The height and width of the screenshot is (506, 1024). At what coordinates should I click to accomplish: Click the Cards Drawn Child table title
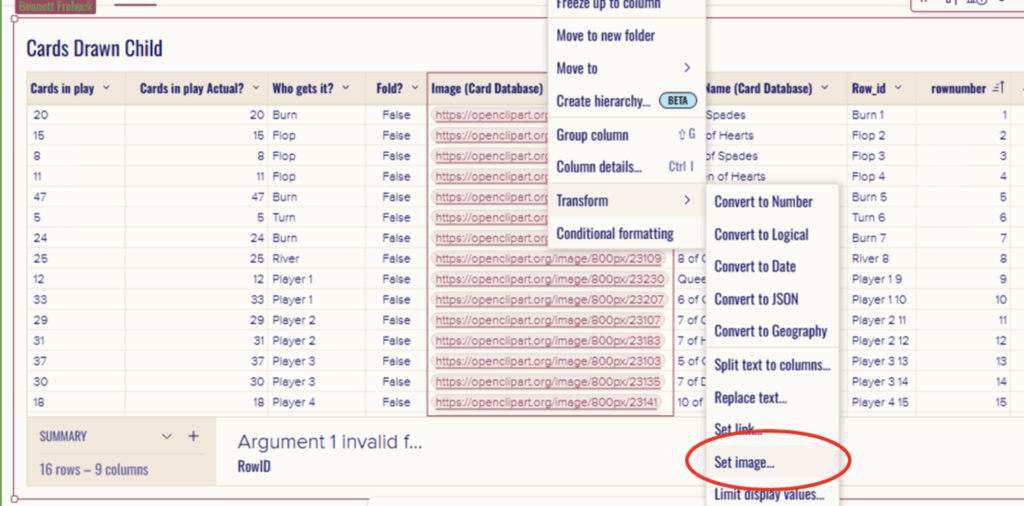(94, 49)
